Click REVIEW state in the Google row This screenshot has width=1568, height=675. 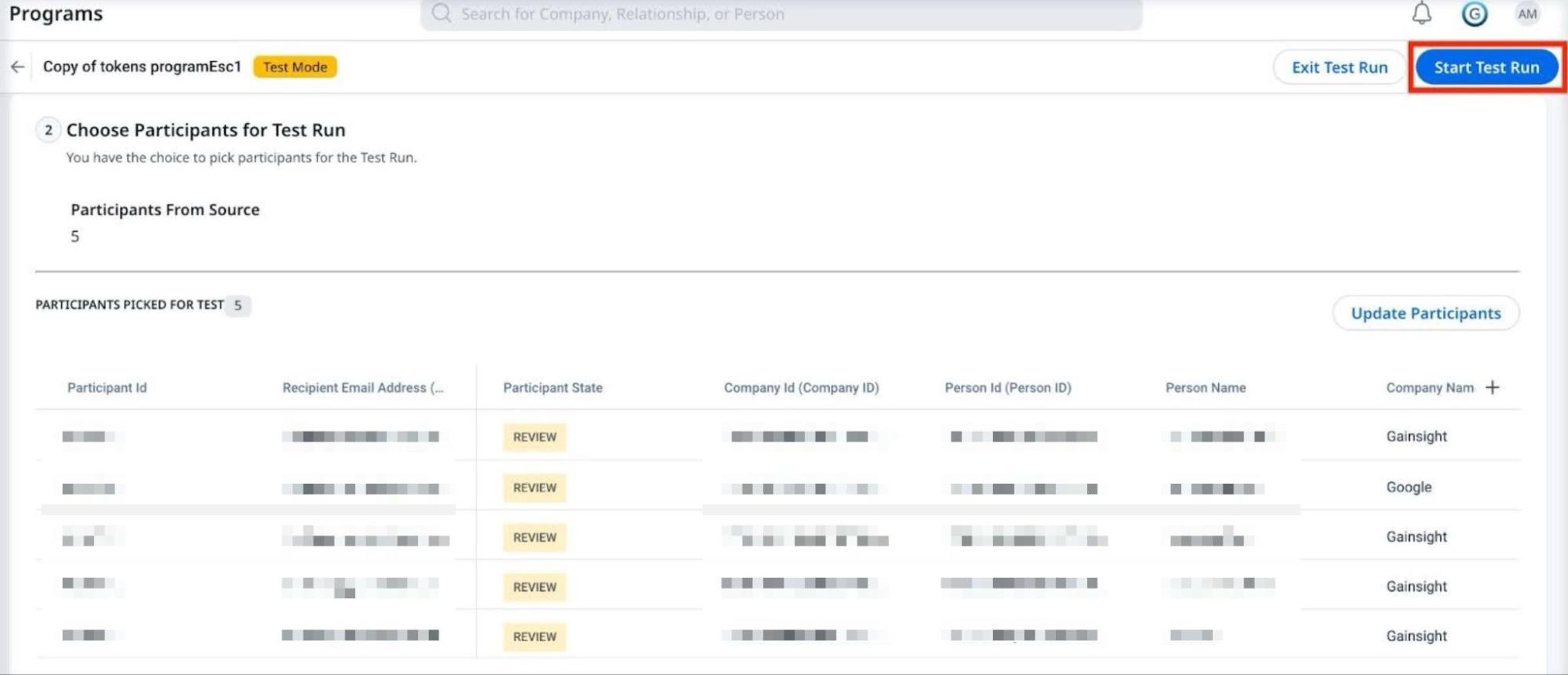tap(534, 488)
